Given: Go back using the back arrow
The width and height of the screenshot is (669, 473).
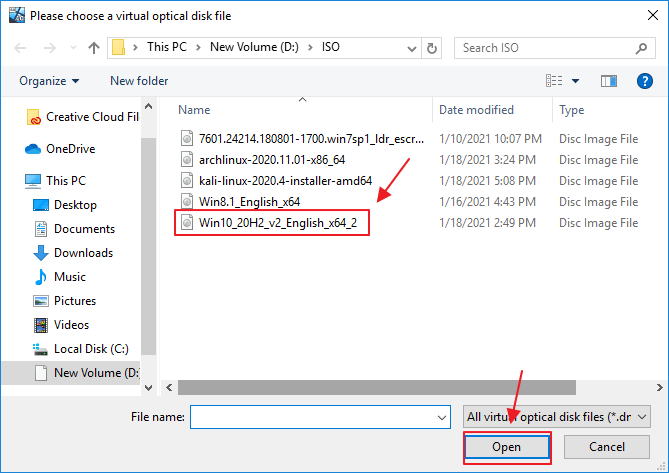Looking at the screenshot, I should pyautogui.click(x=20, y=48).
